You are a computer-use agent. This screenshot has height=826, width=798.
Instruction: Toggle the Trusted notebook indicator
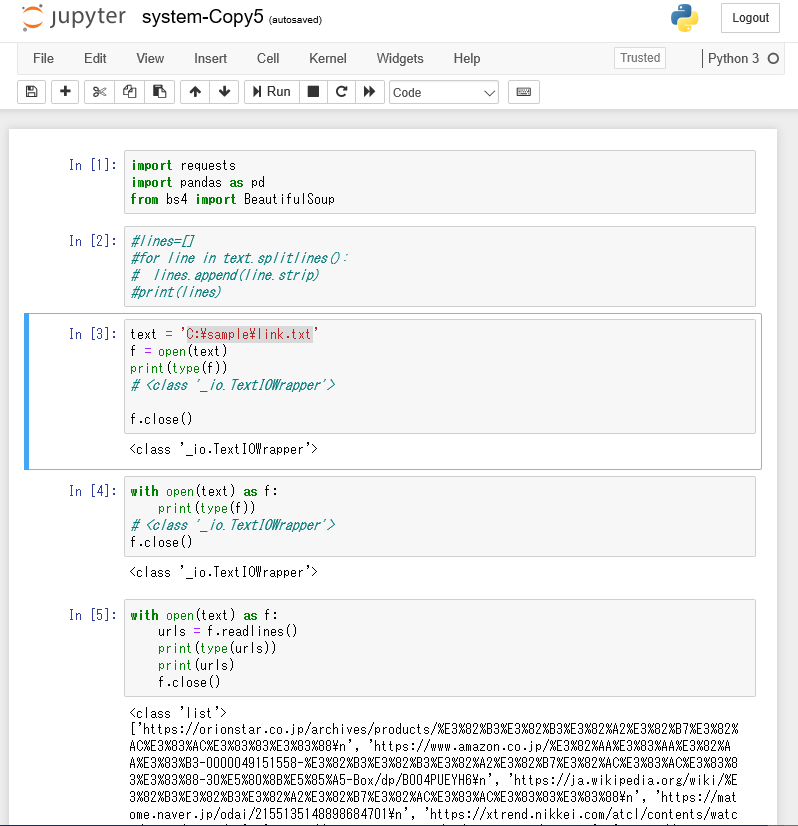click(640, 58)
